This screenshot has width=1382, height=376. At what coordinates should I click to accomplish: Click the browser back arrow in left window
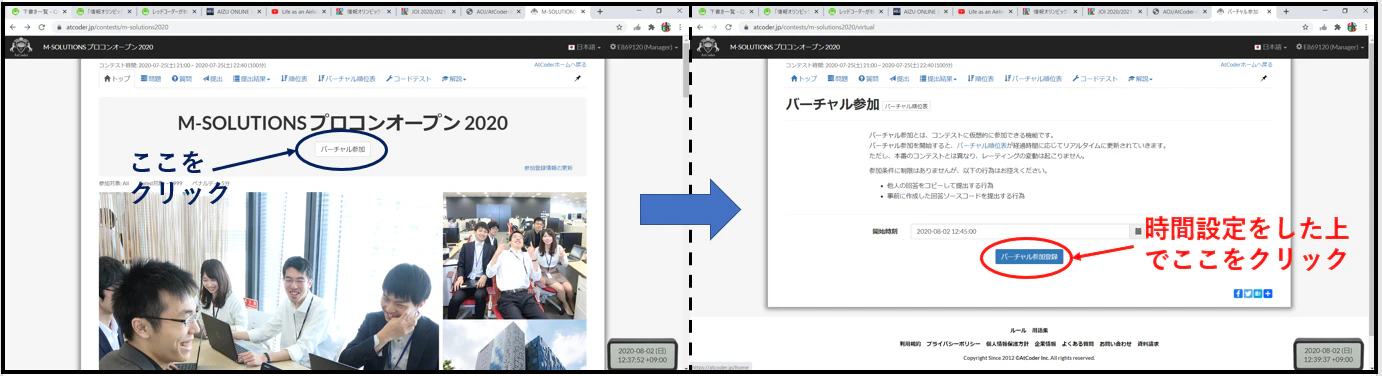(12, 27)
